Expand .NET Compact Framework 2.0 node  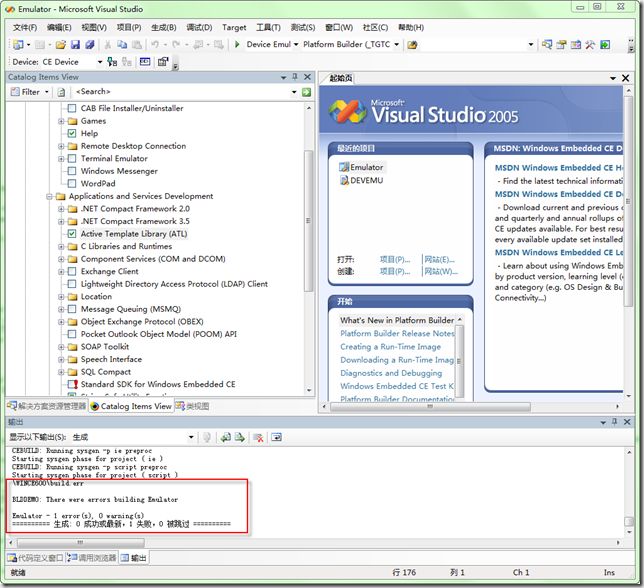[61, 209]
